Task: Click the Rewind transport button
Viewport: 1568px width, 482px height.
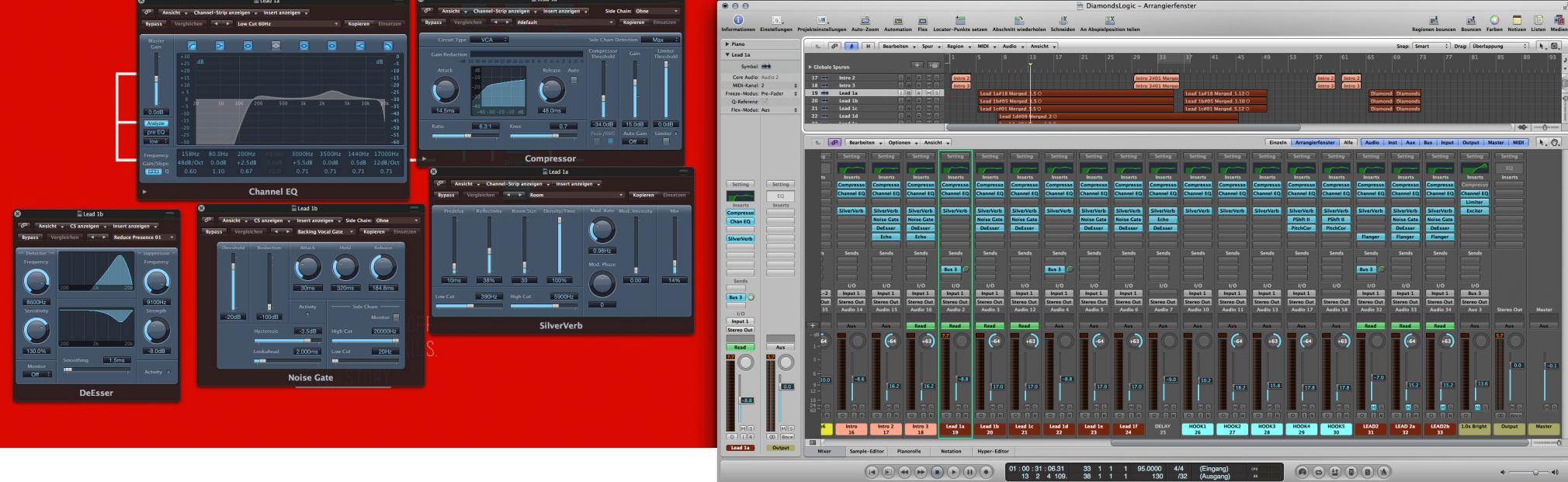Action: 904,471
